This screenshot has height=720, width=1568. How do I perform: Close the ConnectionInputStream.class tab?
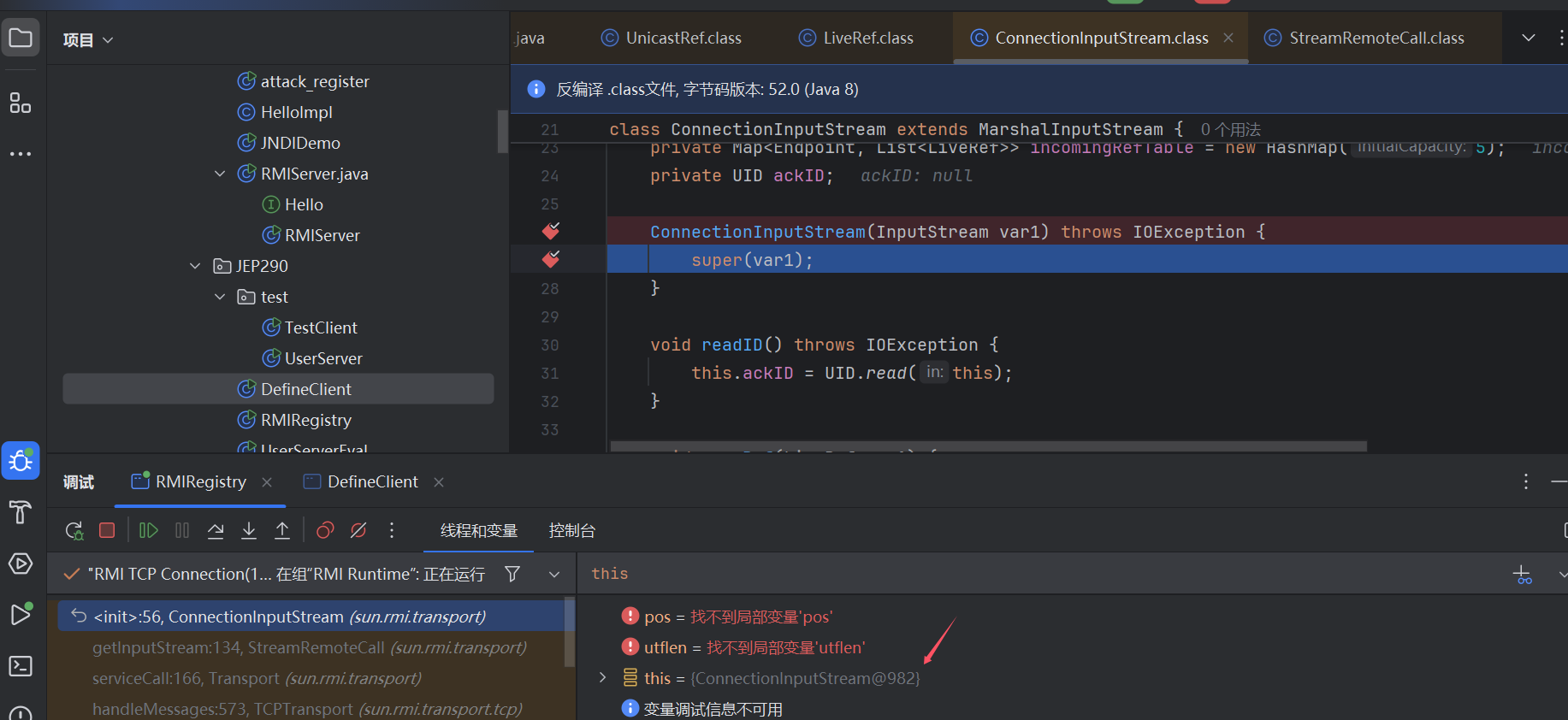point(1228,38)
